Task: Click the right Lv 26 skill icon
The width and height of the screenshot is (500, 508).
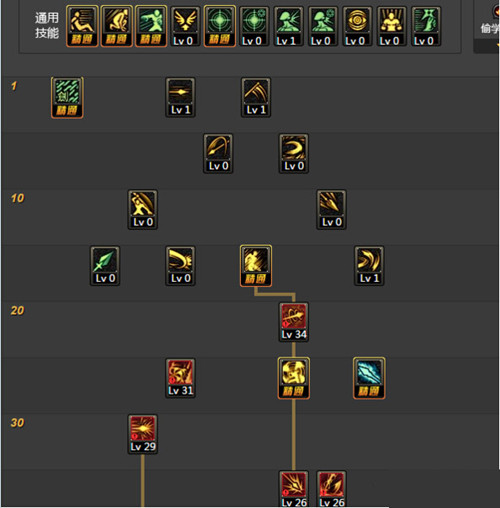Action: coord(331,489)
